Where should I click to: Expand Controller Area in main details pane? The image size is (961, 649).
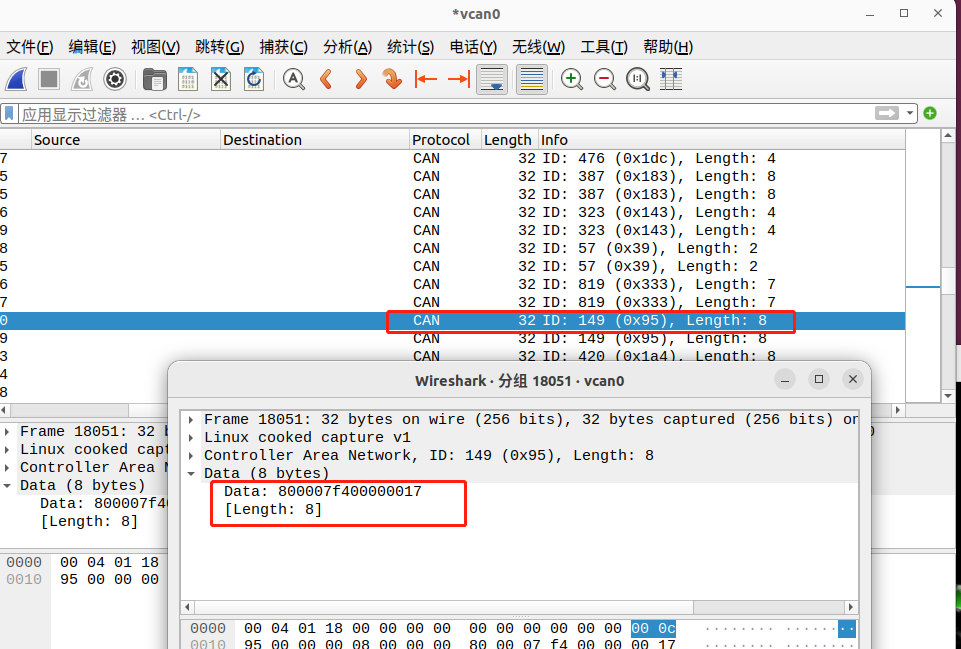pos(7,468)
